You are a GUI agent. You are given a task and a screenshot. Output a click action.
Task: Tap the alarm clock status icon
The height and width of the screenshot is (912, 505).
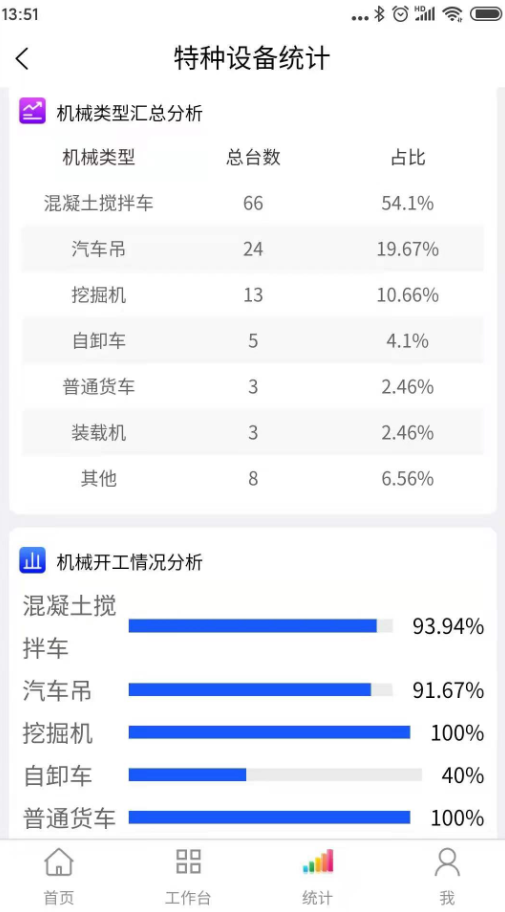tap(400, 14)
